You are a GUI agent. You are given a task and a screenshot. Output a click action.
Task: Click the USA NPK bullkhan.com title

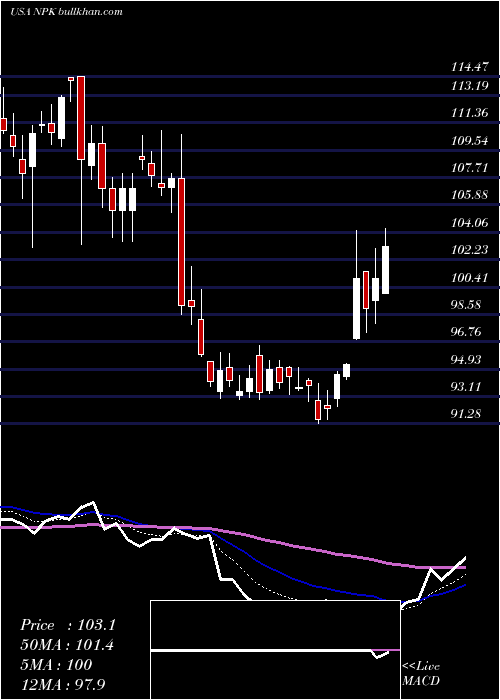click(x=66, y=12)
